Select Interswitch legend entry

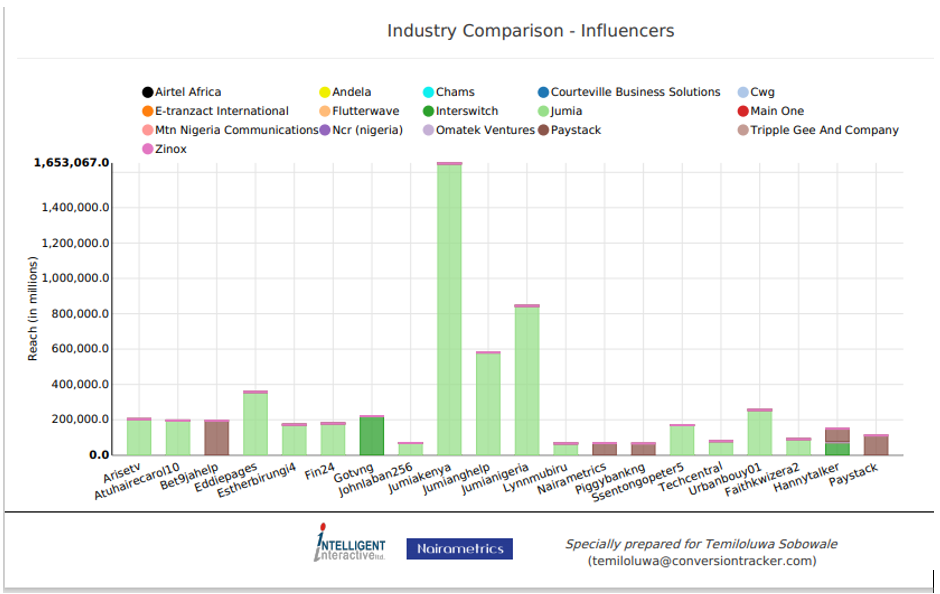(466, 111)
